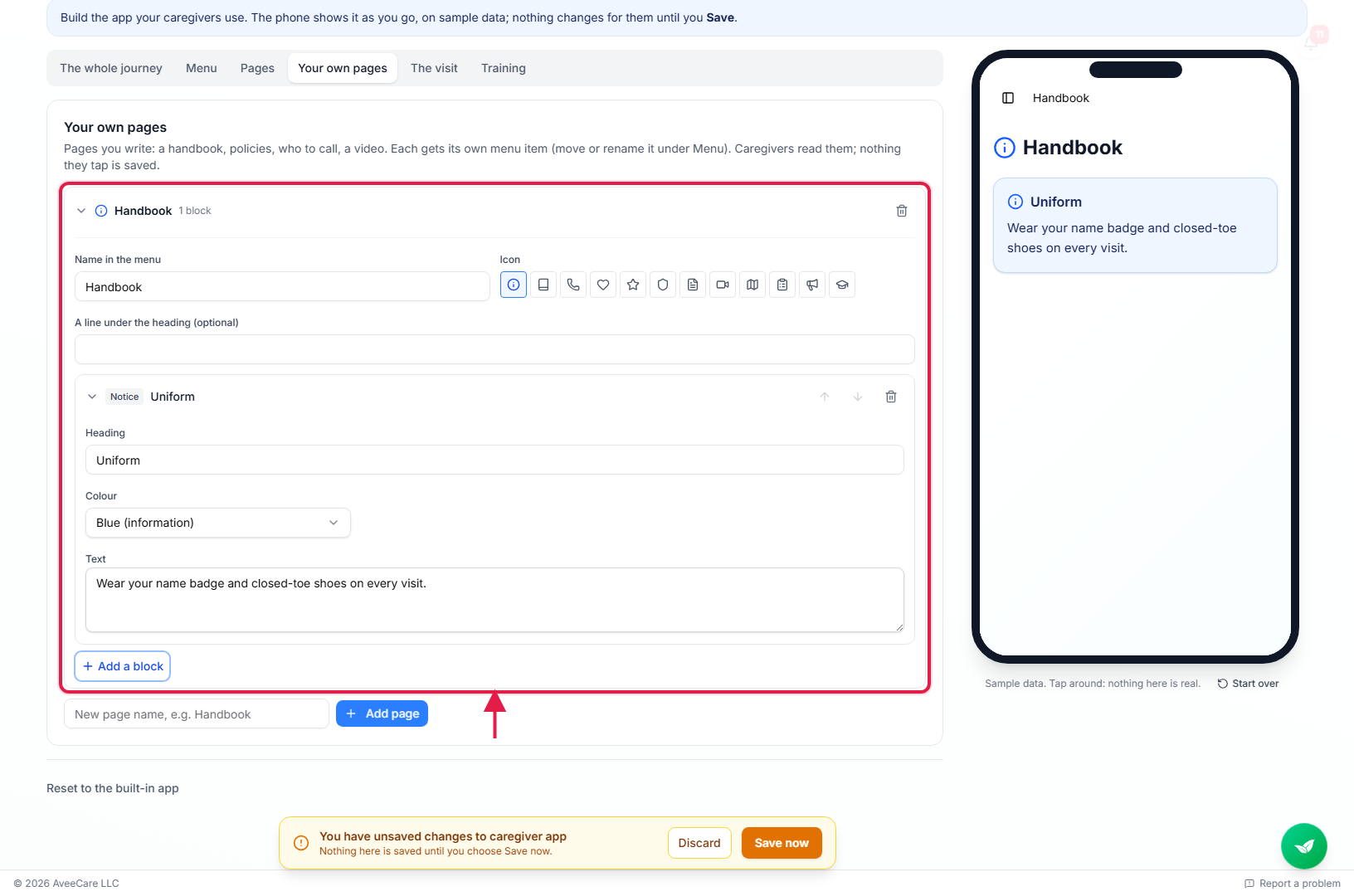
Task: Collapse the Handbook page section
Action: (x=81, y=211)
